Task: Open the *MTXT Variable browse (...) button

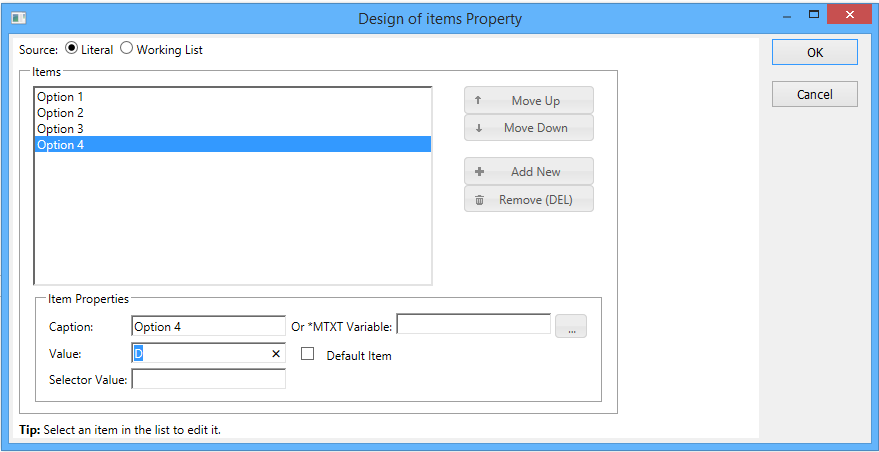Action: [571, 327]
